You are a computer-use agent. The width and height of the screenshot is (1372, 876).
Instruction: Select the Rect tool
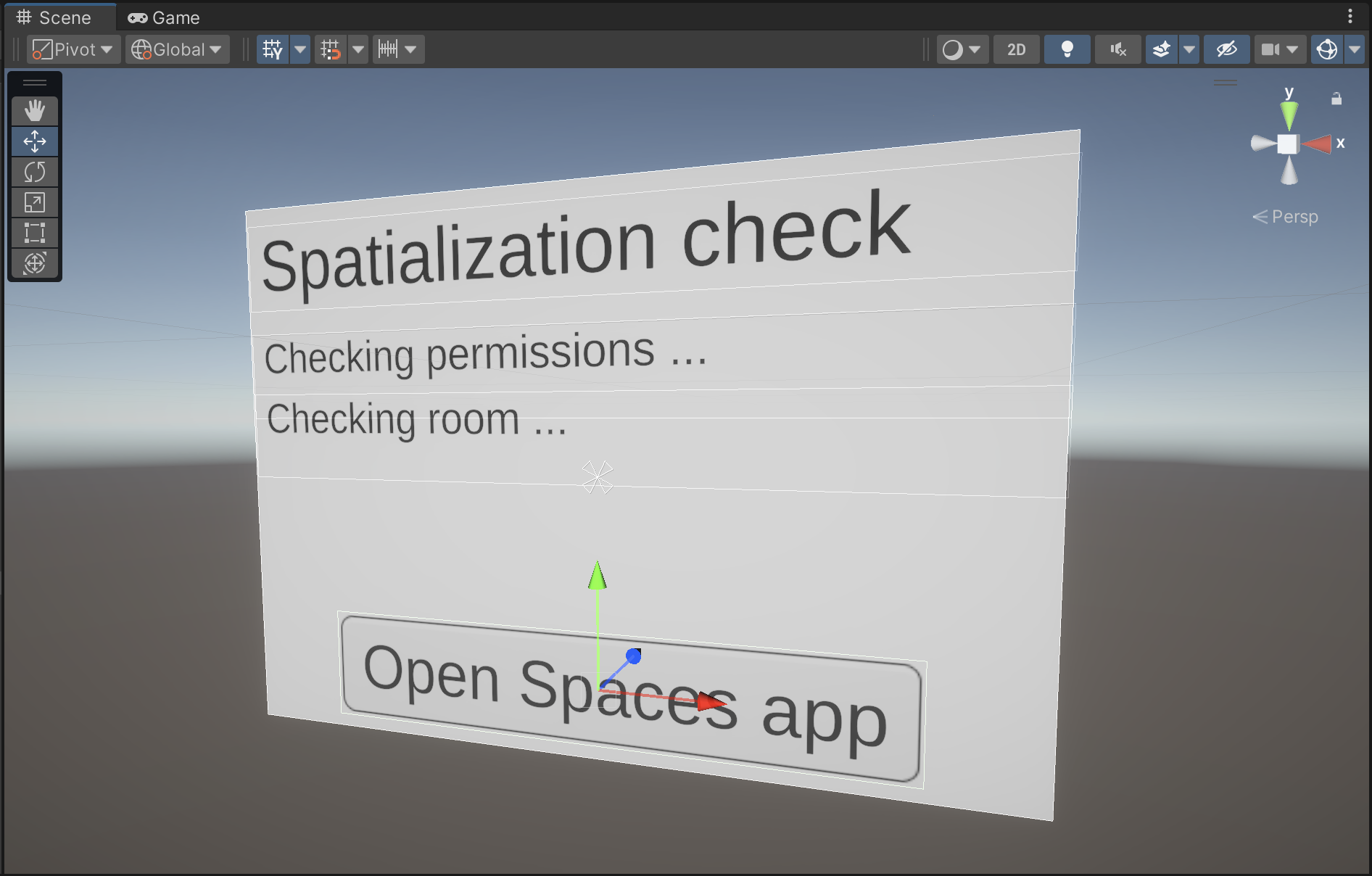[35, 233]
